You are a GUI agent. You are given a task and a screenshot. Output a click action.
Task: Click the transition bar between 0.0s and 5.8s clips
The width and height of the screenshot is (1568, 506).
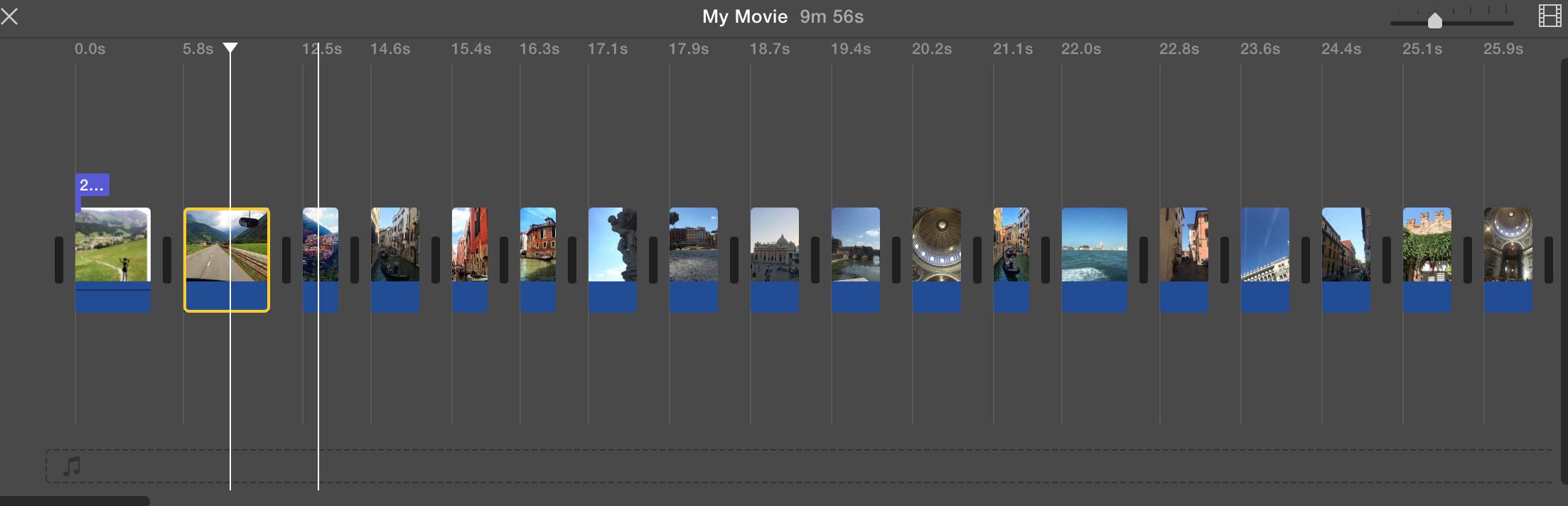click(x=167, y=260)
